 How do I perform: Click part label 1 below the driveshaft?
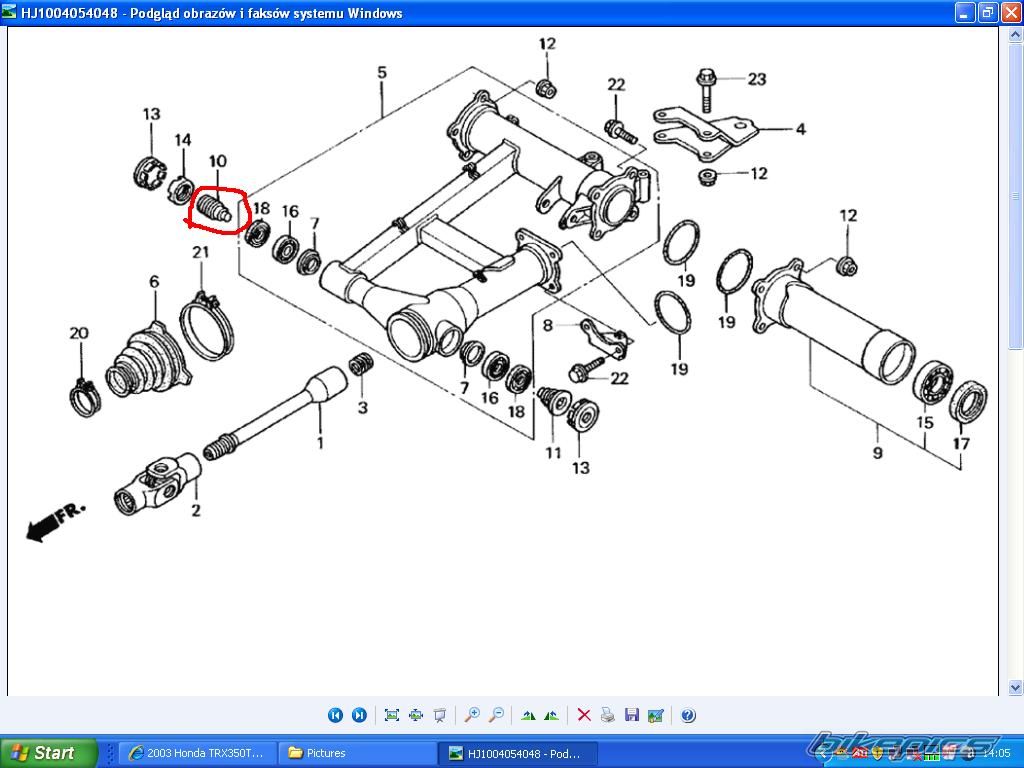pyautogui.click(x=320, y=442)
